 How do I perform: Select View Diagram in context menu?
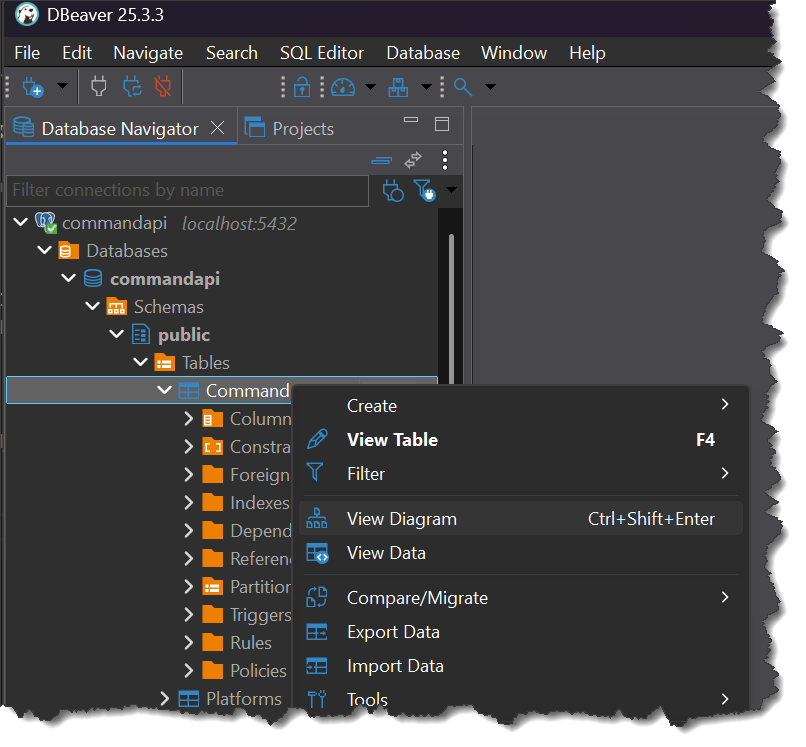(401, 519)
